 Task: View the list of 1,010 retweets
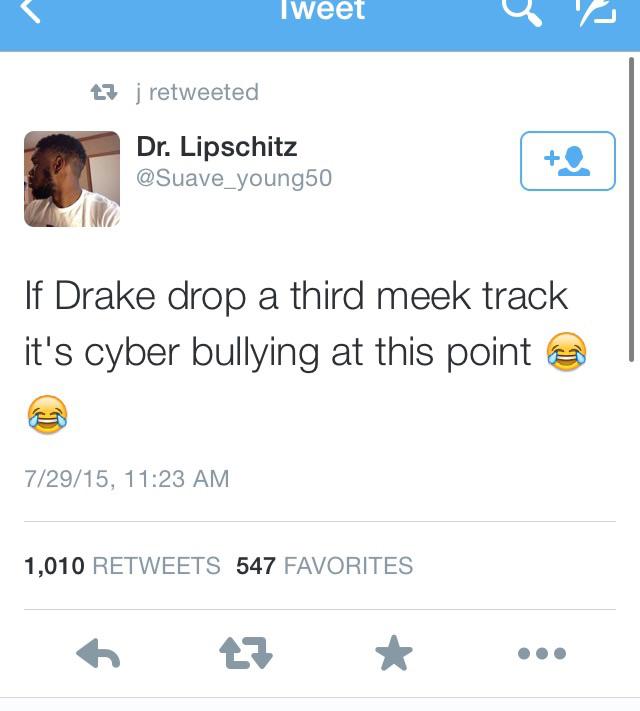pyautogui.click(x=122, y=566)
